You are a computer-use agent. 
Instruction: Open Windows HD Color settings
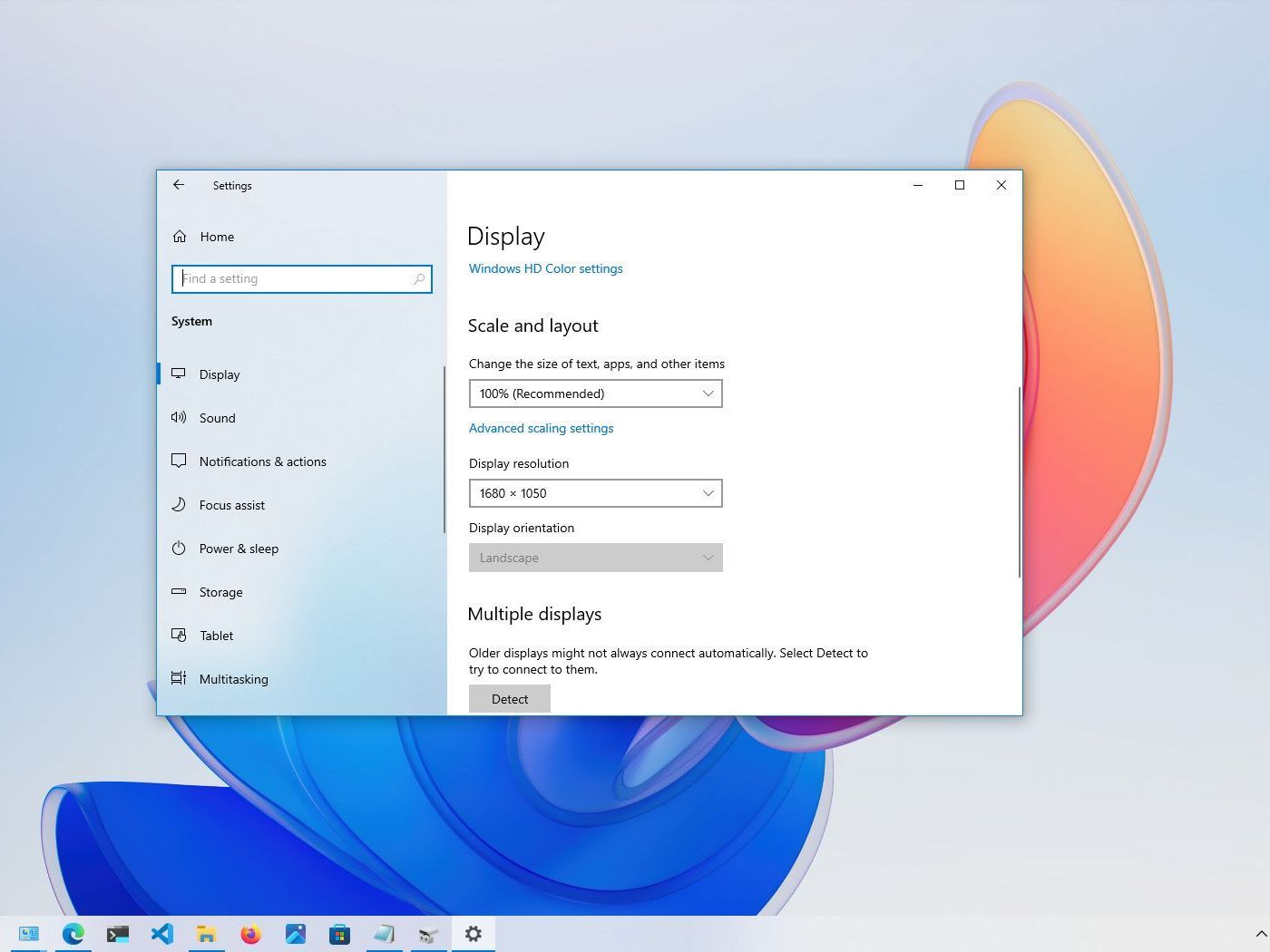click(x=545, y=268)
